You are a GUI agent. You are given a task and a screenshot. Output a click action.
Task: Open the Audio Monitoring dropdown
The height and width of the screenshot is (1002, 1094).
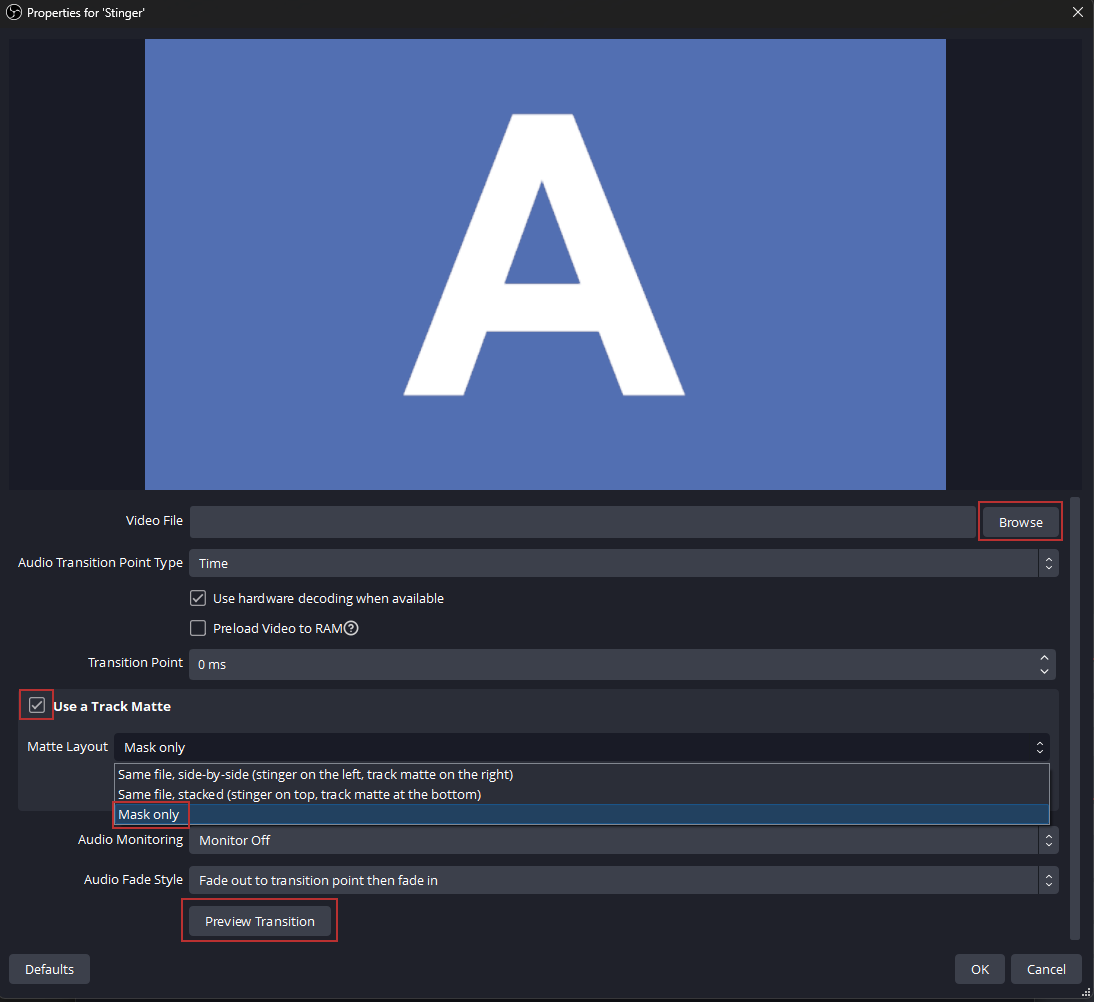tap(622, 840)
